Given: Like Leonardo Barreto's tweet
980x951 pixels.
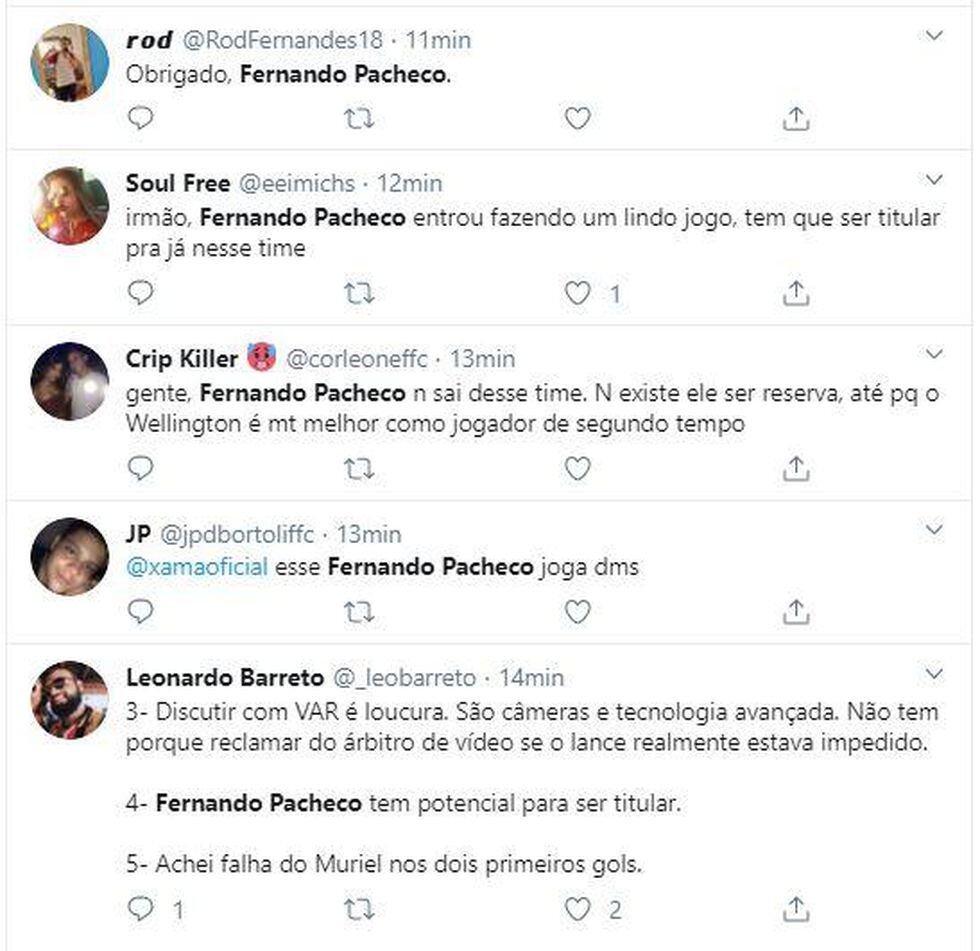Looking at the screenshot, I should [x=577, y=909].
